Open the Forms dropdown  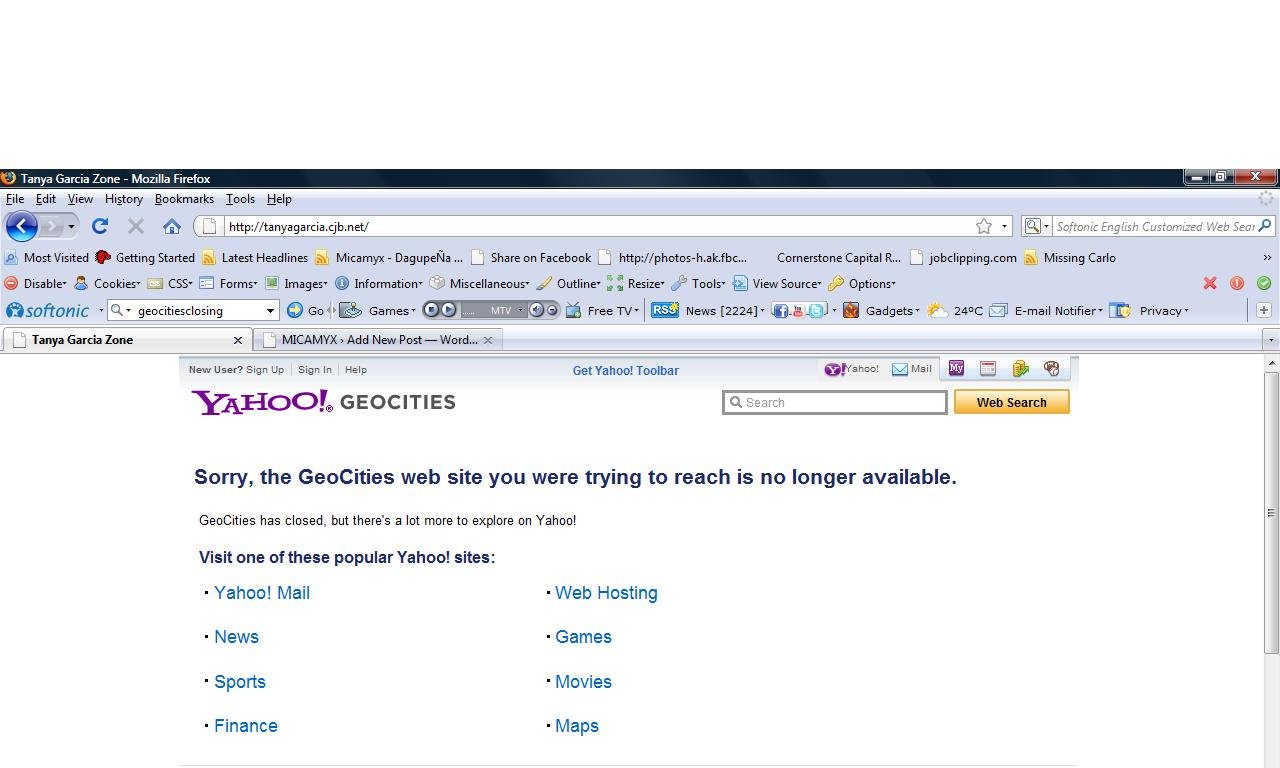[229, 283]
